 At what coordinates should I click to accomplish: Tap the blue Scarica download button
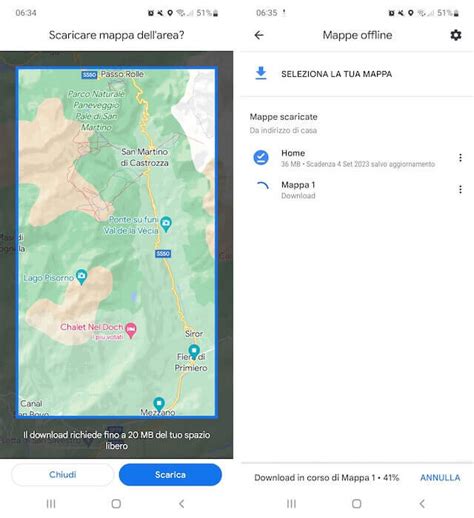point(170,474)
